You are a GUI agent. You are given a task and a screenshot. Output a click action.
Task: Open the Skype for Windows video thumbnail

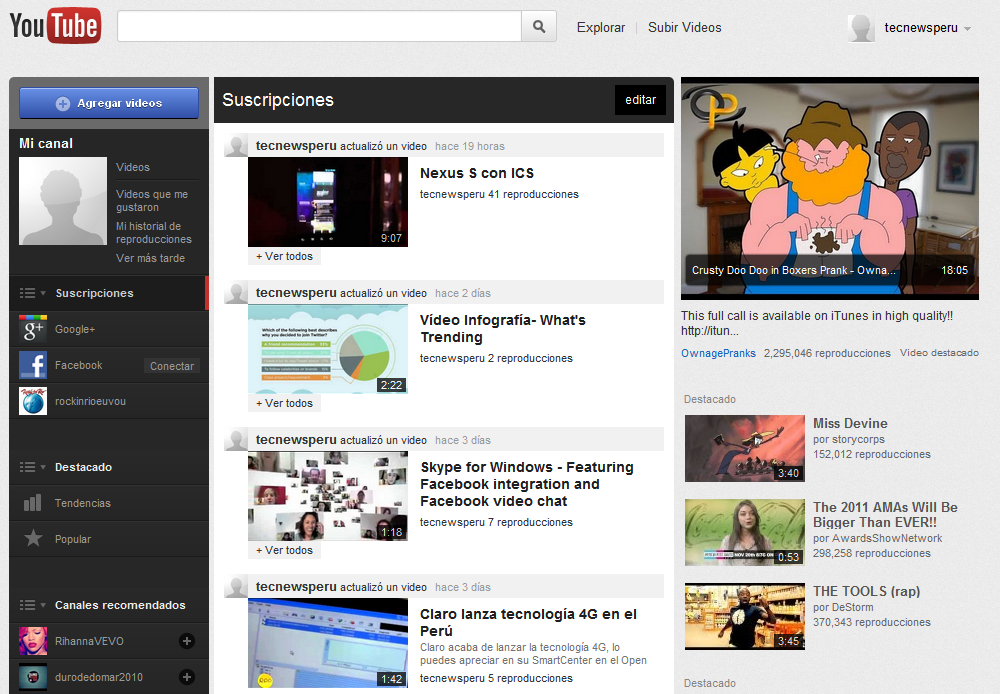328,496
